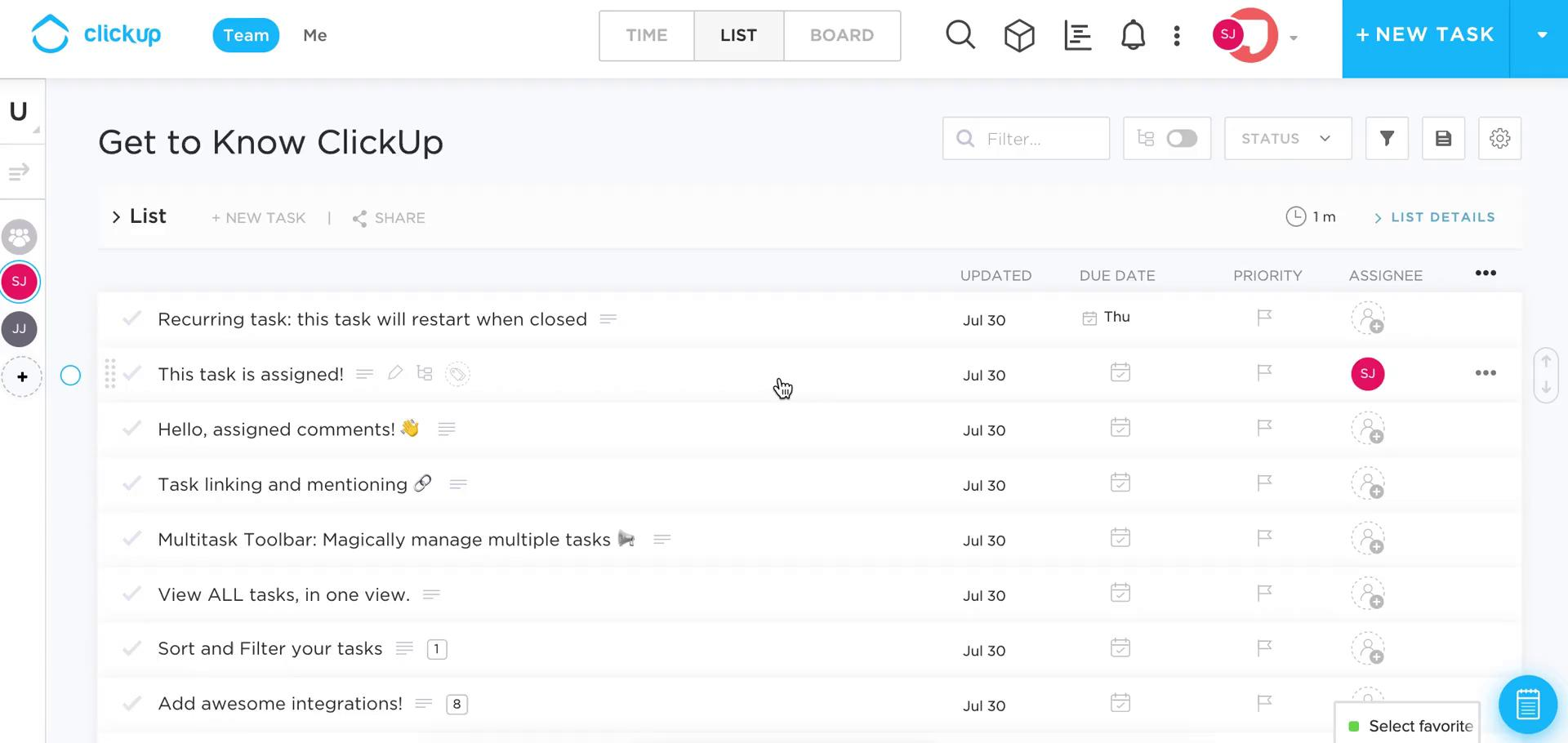Open the notepad floating button
This screenshot has height=743, width=1568.
[x=1527, y=704]
